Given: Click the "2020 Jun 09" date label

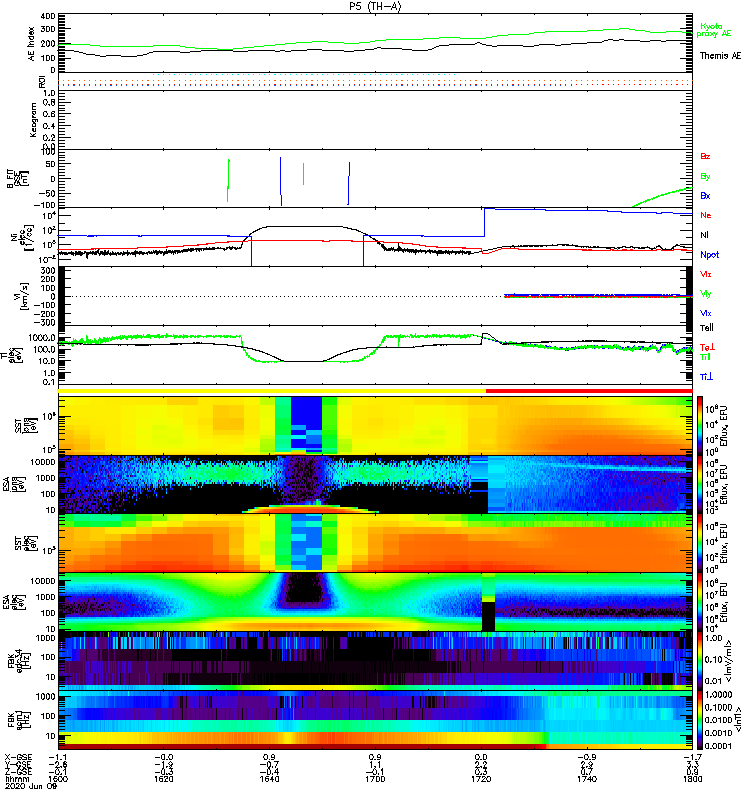Looking at the screenshot, I should 31,786.
